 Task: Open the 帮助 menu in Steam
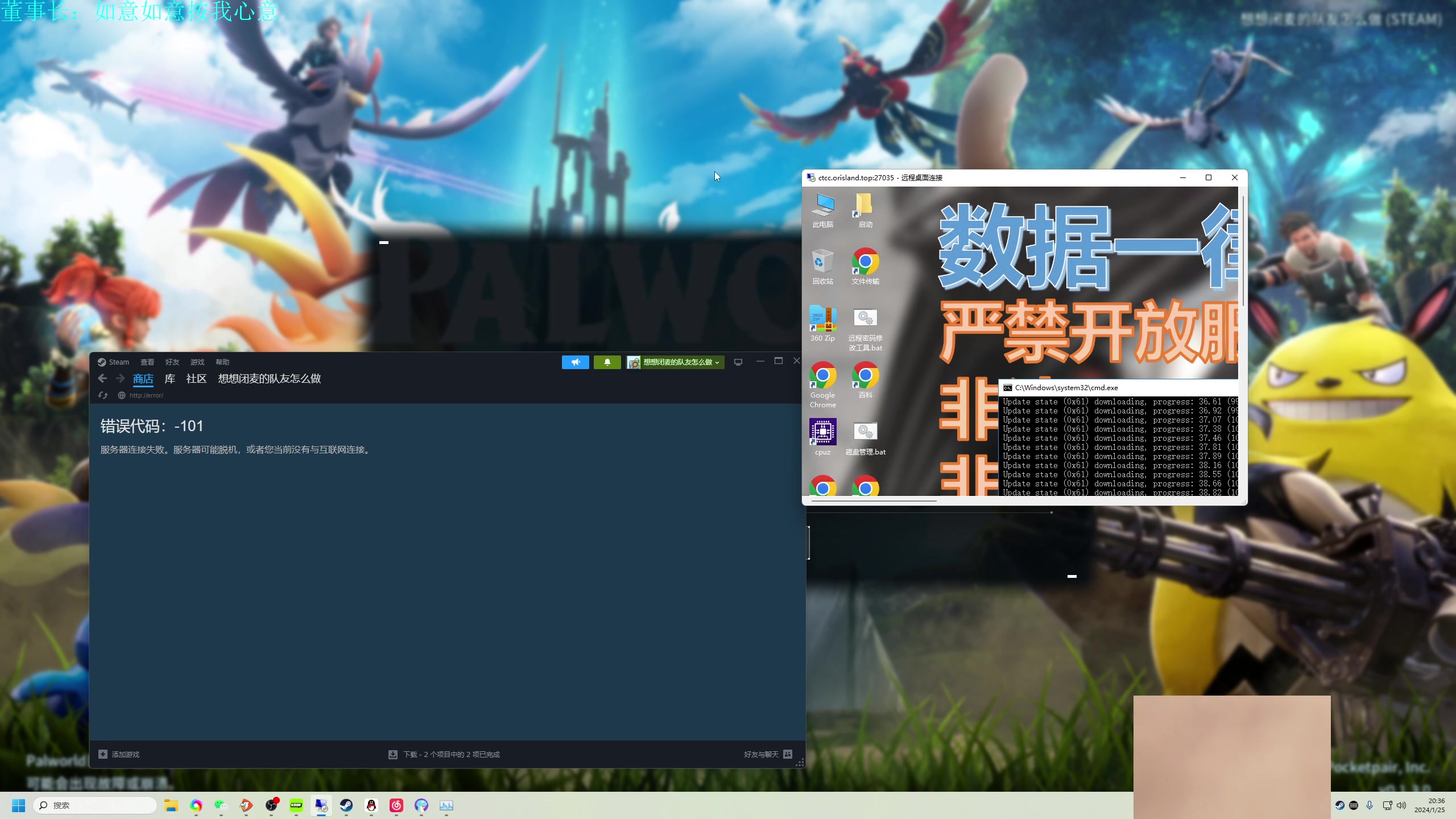[222, 362]
